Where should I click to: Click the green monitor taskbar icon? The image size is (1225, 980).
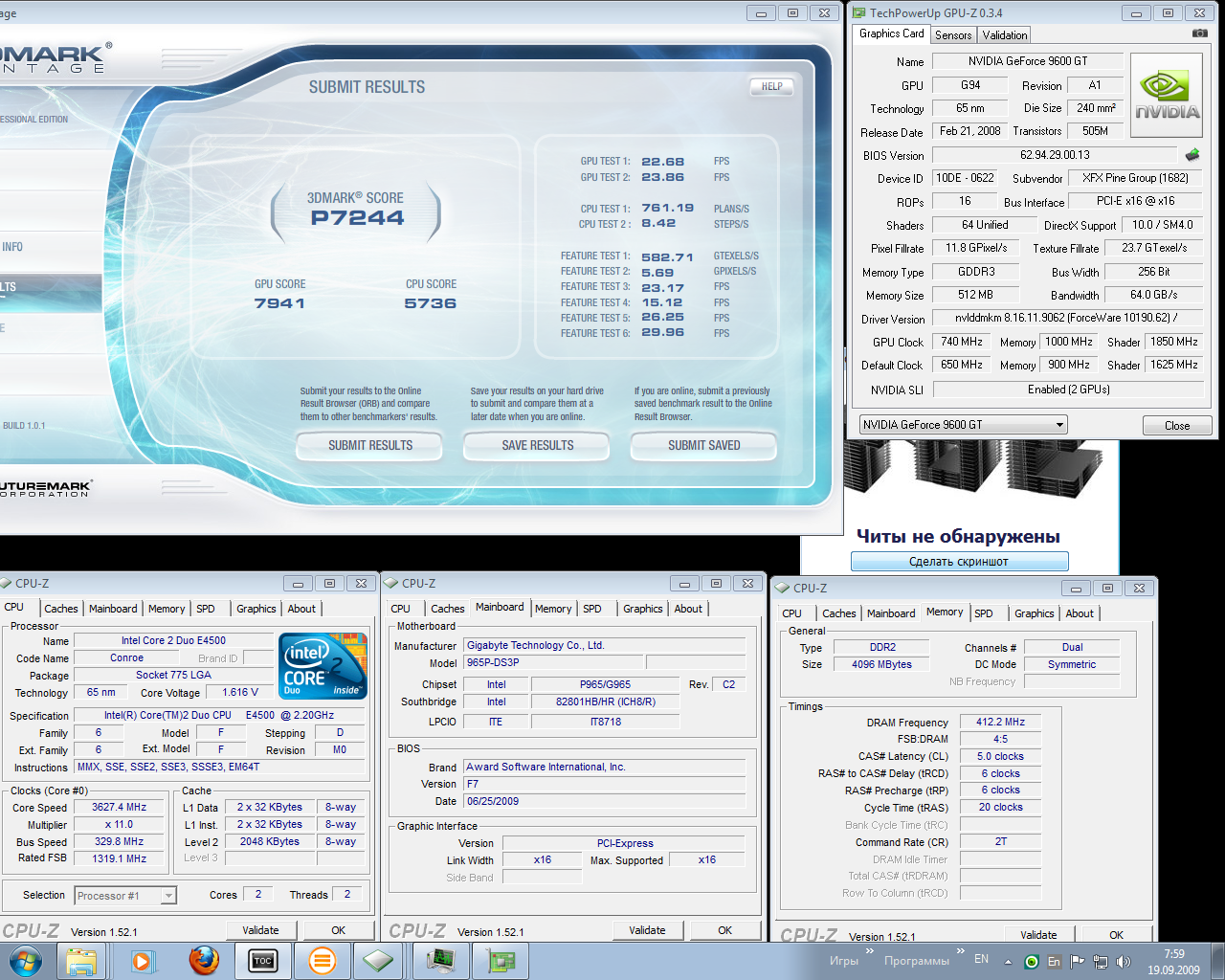441,961
